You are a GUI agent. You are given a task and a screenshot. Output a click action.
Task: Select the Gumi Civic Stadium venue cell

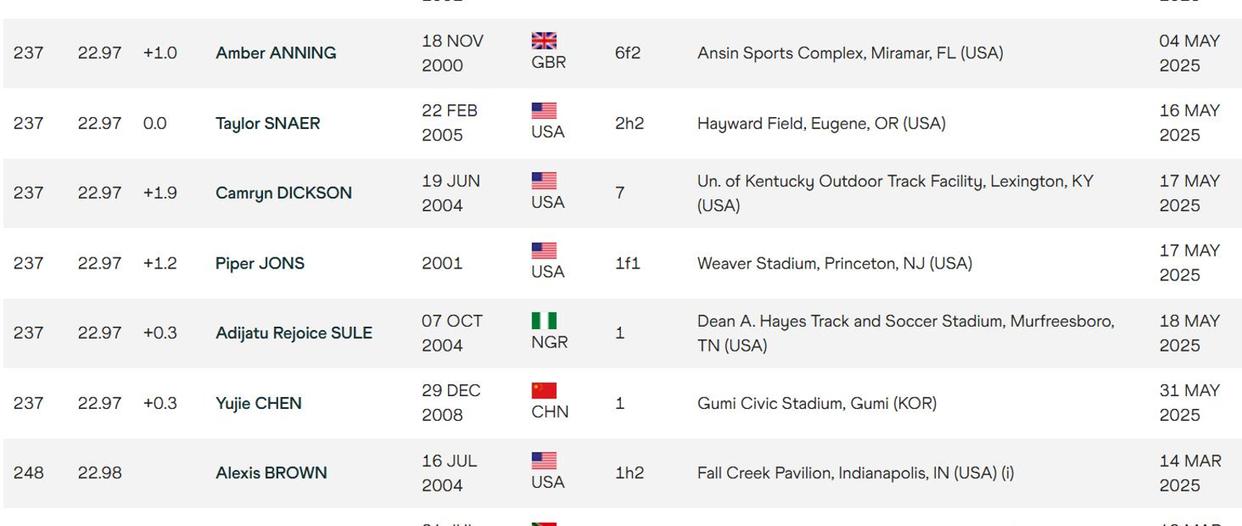(x=817, y=403)
